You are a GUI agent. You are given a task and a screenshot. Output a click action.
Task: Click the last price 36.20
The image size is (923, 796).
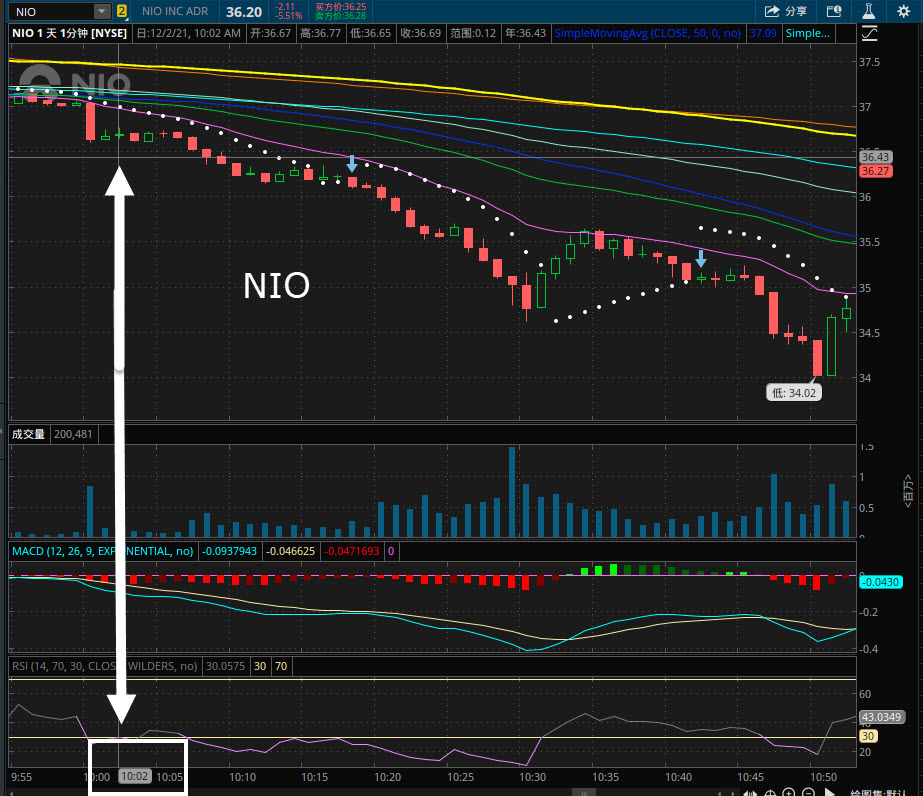coord(244,12)
